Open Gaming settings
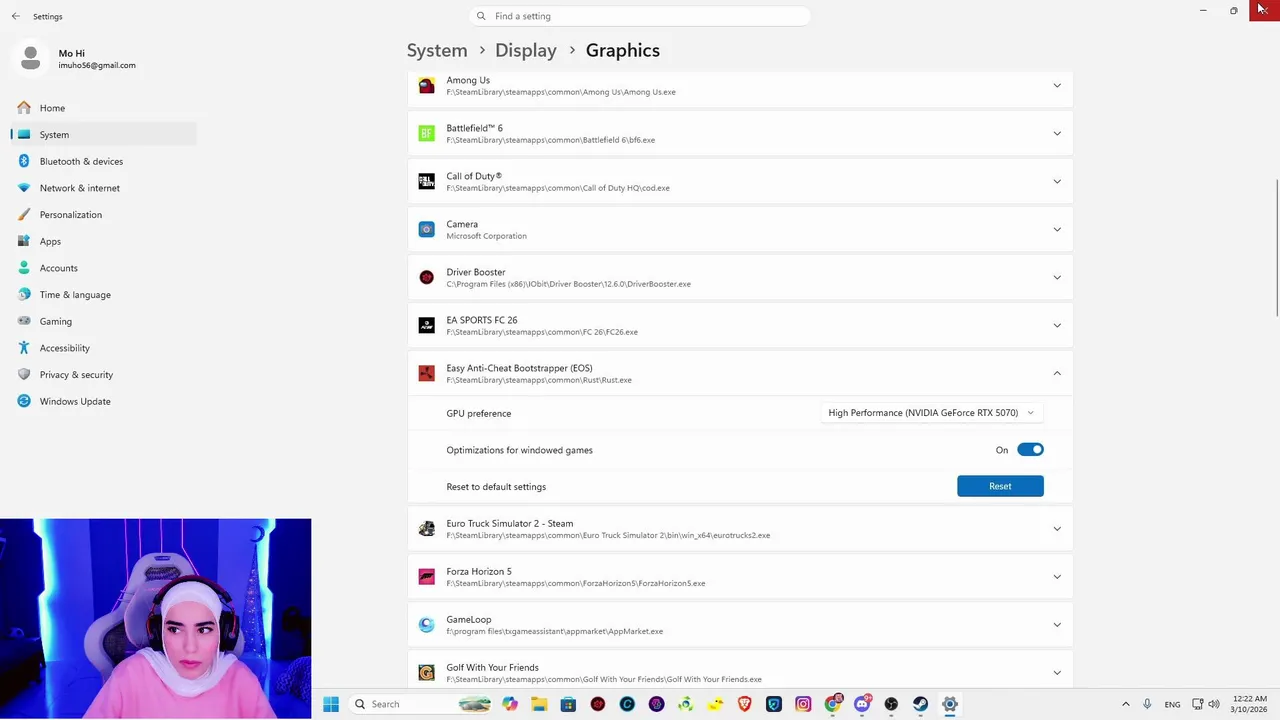 (x=104, y=321)
